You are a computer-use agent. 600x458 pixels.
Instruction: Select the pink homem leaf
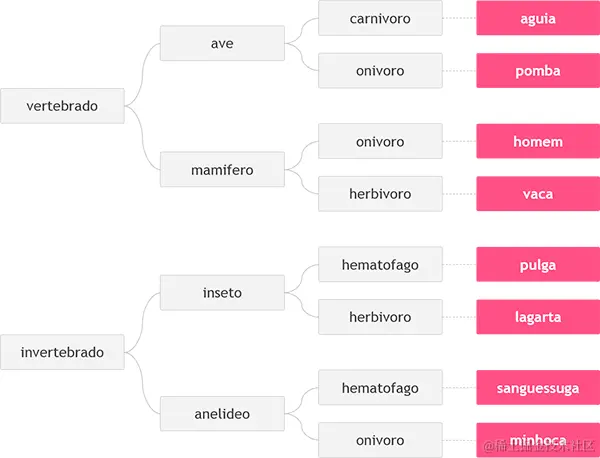[x=538, y=141]
